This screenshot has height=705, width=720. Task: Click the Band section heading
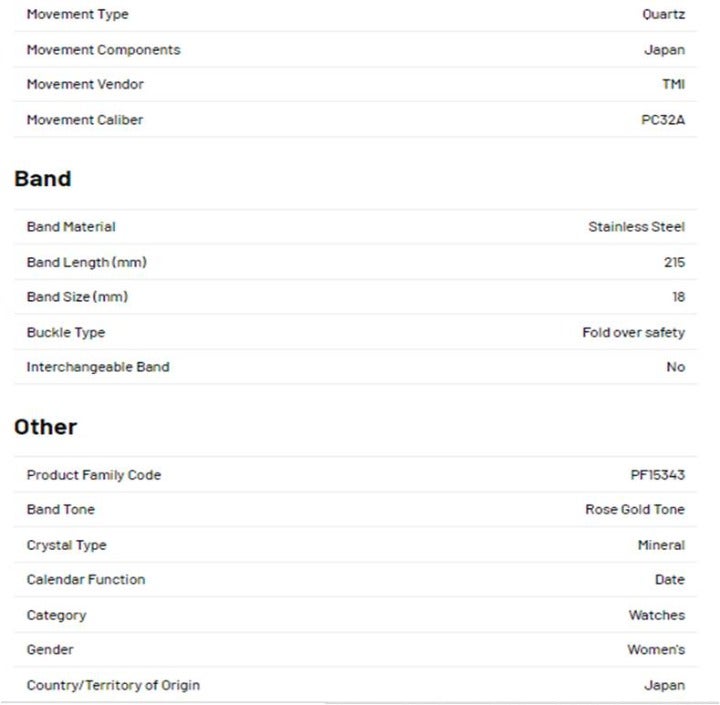[43, 179]
